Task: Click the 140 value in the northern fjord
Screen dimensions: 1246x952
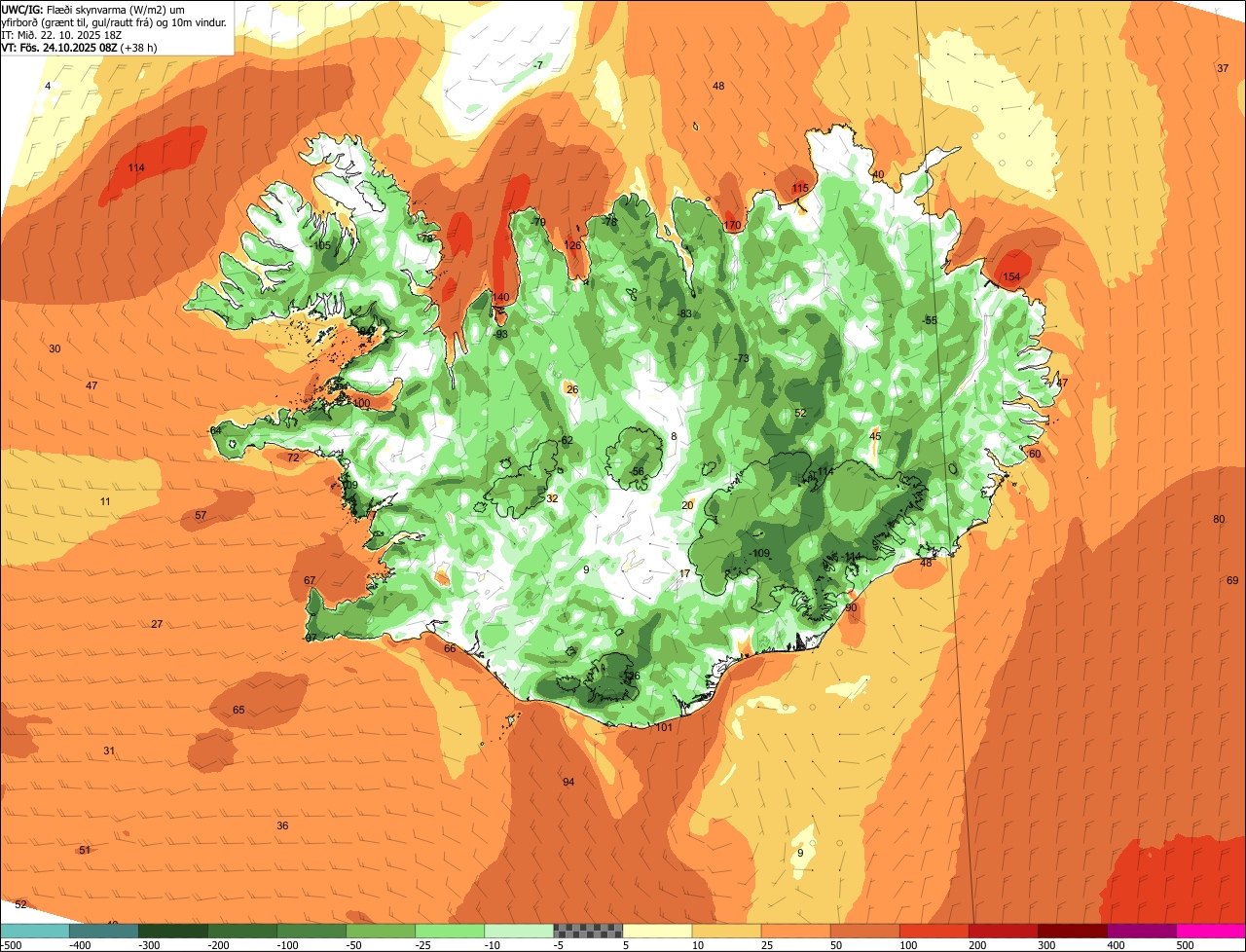Action: [500, 298]
